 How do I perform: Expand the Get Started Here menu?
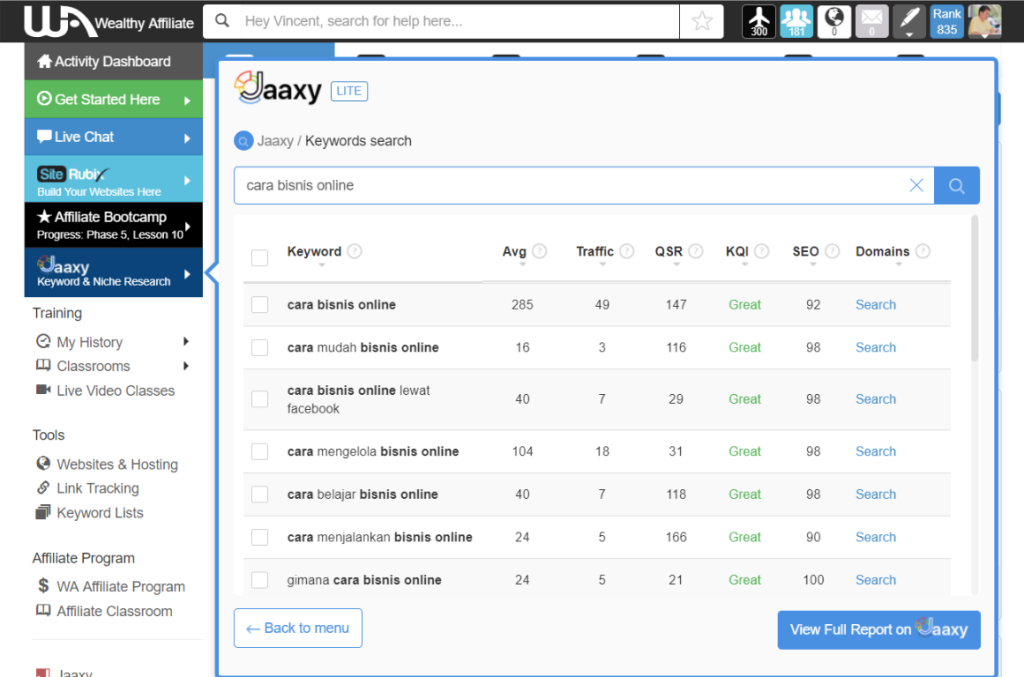tap(186, 100)
